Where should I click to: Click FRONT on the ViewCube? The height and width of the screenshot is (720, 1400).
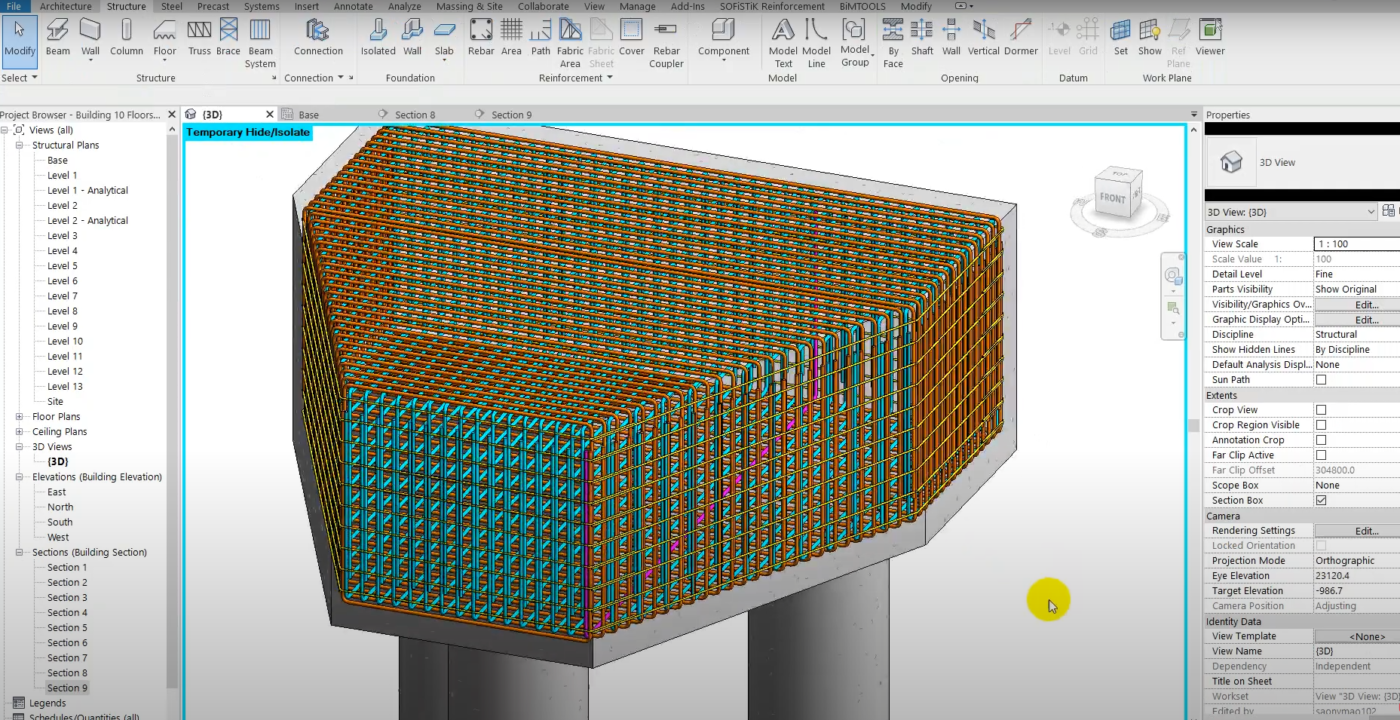click(1113, 197)
